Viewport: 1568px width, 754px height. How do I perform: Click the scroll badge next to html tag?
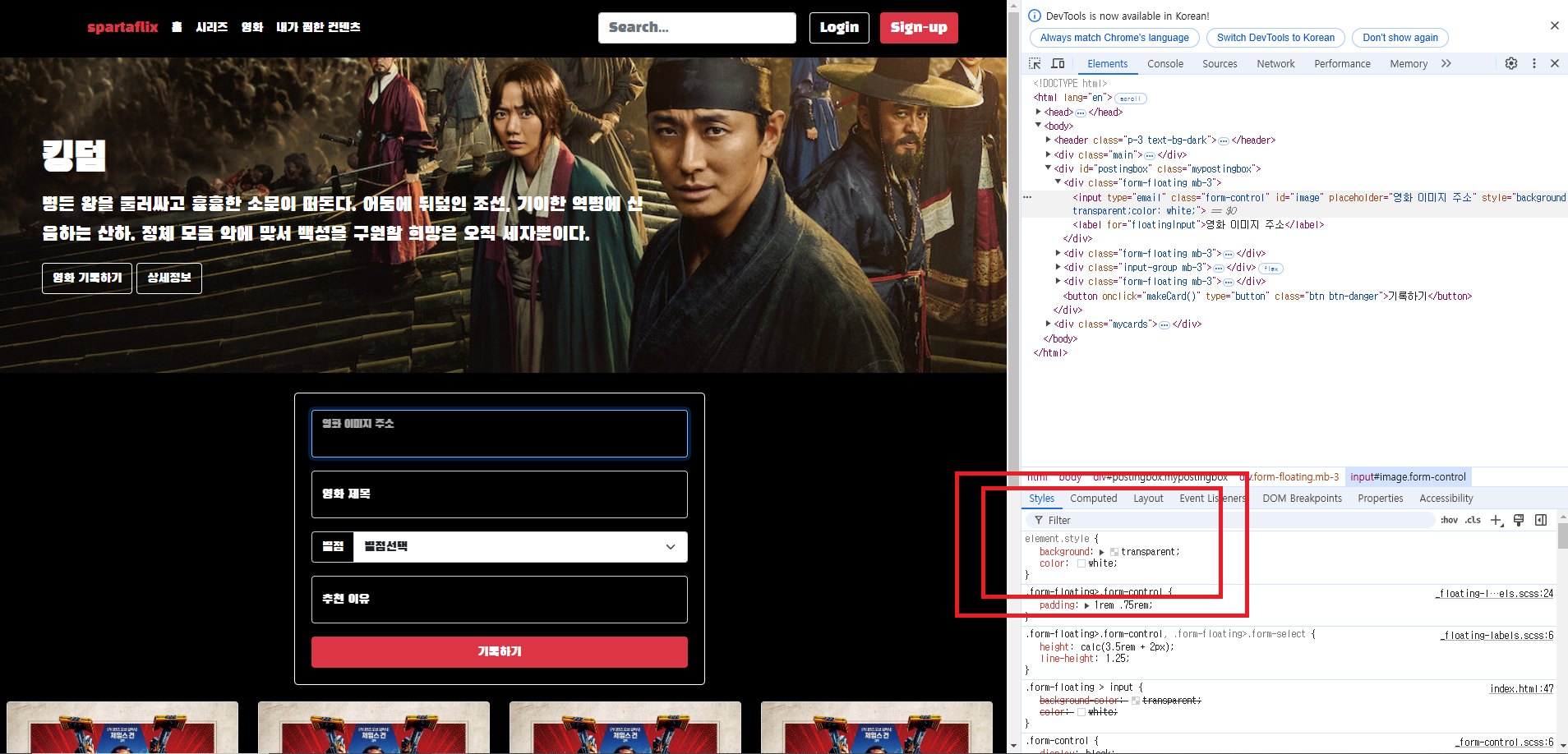pyautogui.click(x=1130, y=99)
